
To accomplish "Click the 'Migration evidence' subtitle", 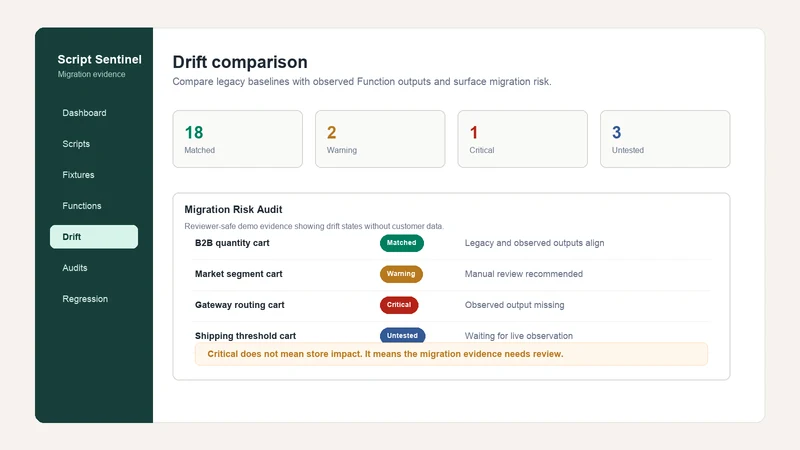I will click(91, 74).
